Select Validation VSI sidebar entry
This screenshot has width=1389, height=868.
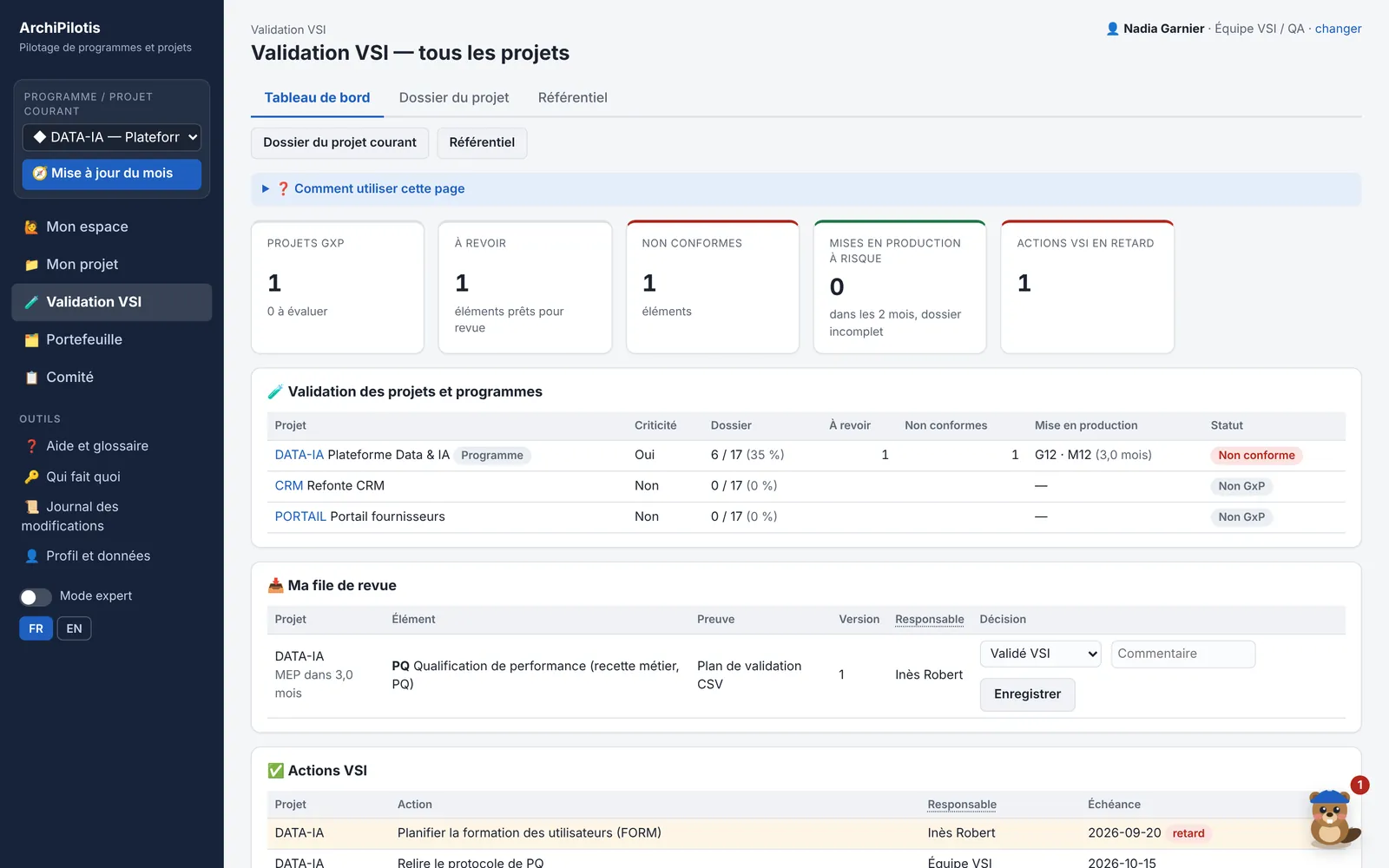(111, 302)
